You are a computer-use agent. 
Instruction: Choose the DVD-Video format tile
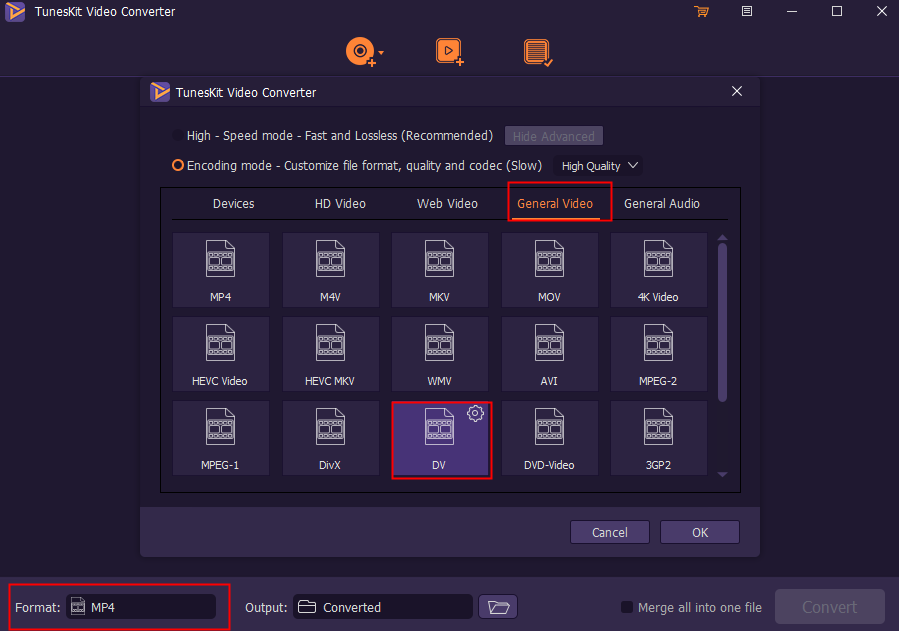click(x=549, y=438)
